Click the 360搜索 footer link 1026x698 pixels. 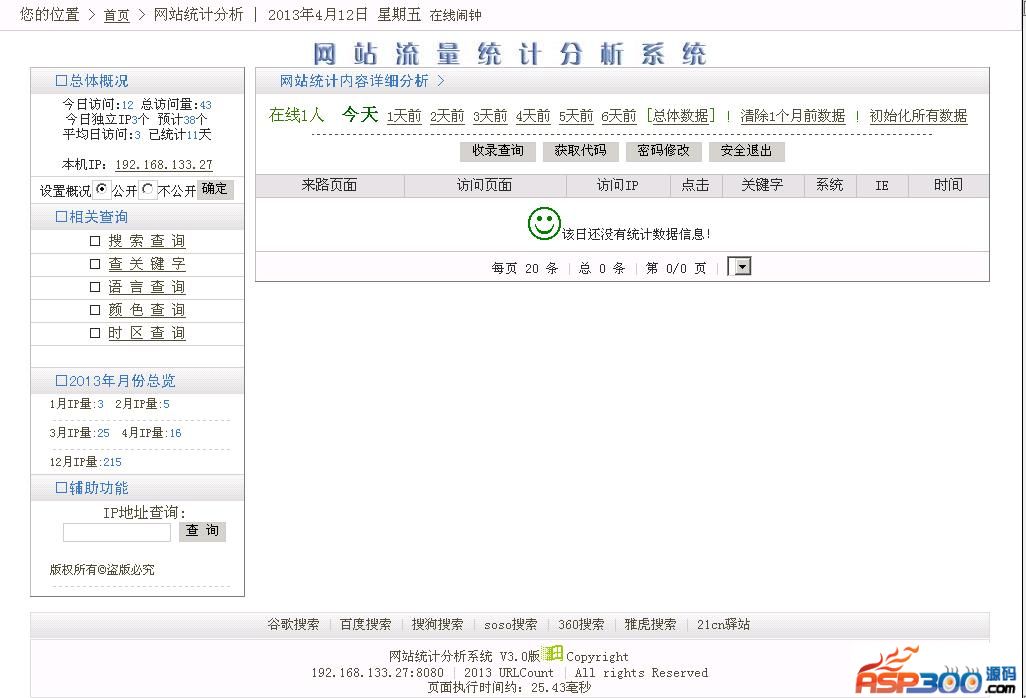(581, 625)
